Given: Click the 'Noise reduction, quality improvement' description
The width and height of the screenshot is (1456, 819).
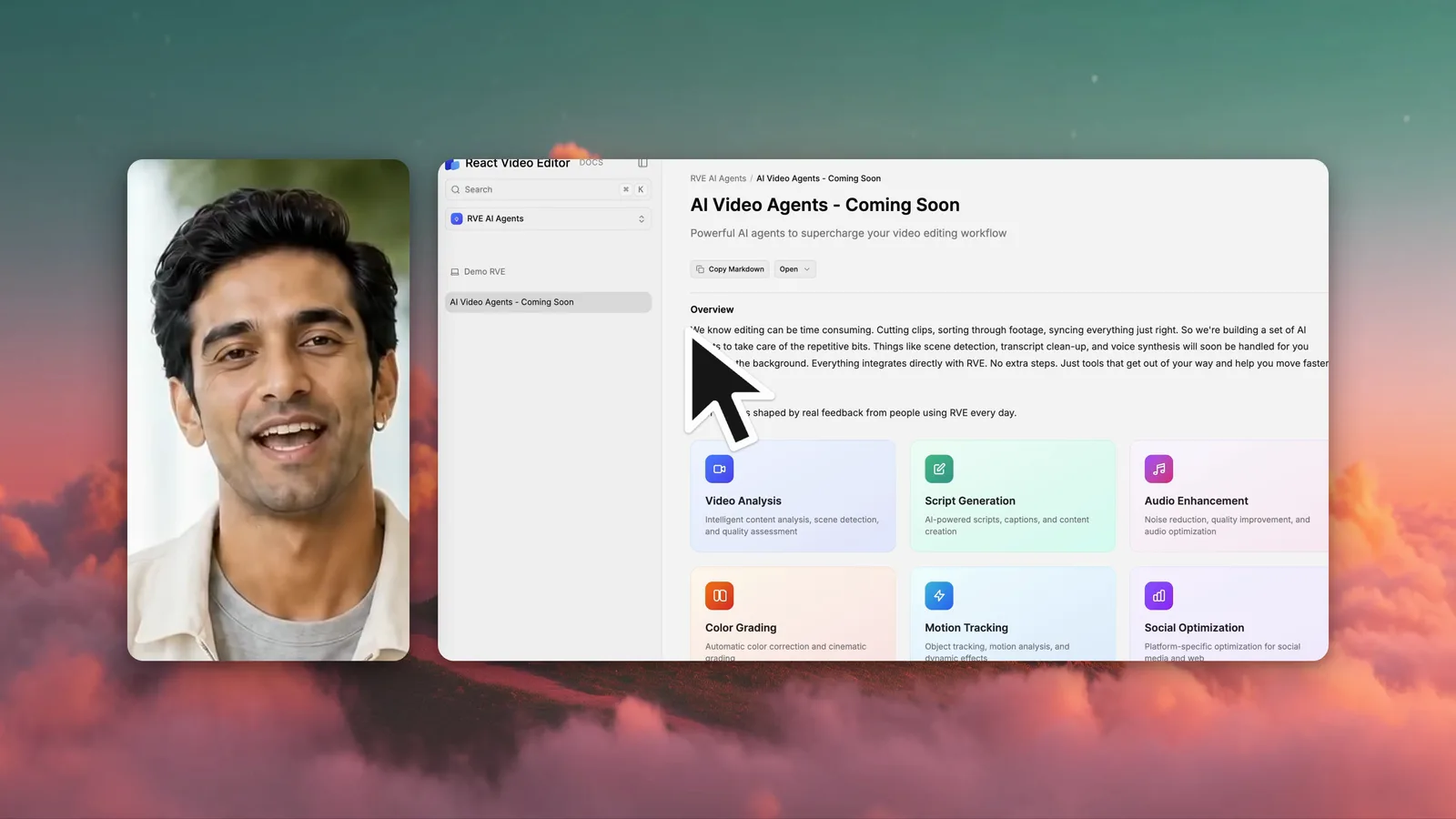Looking at the screenshot, I should (1228, 526).
